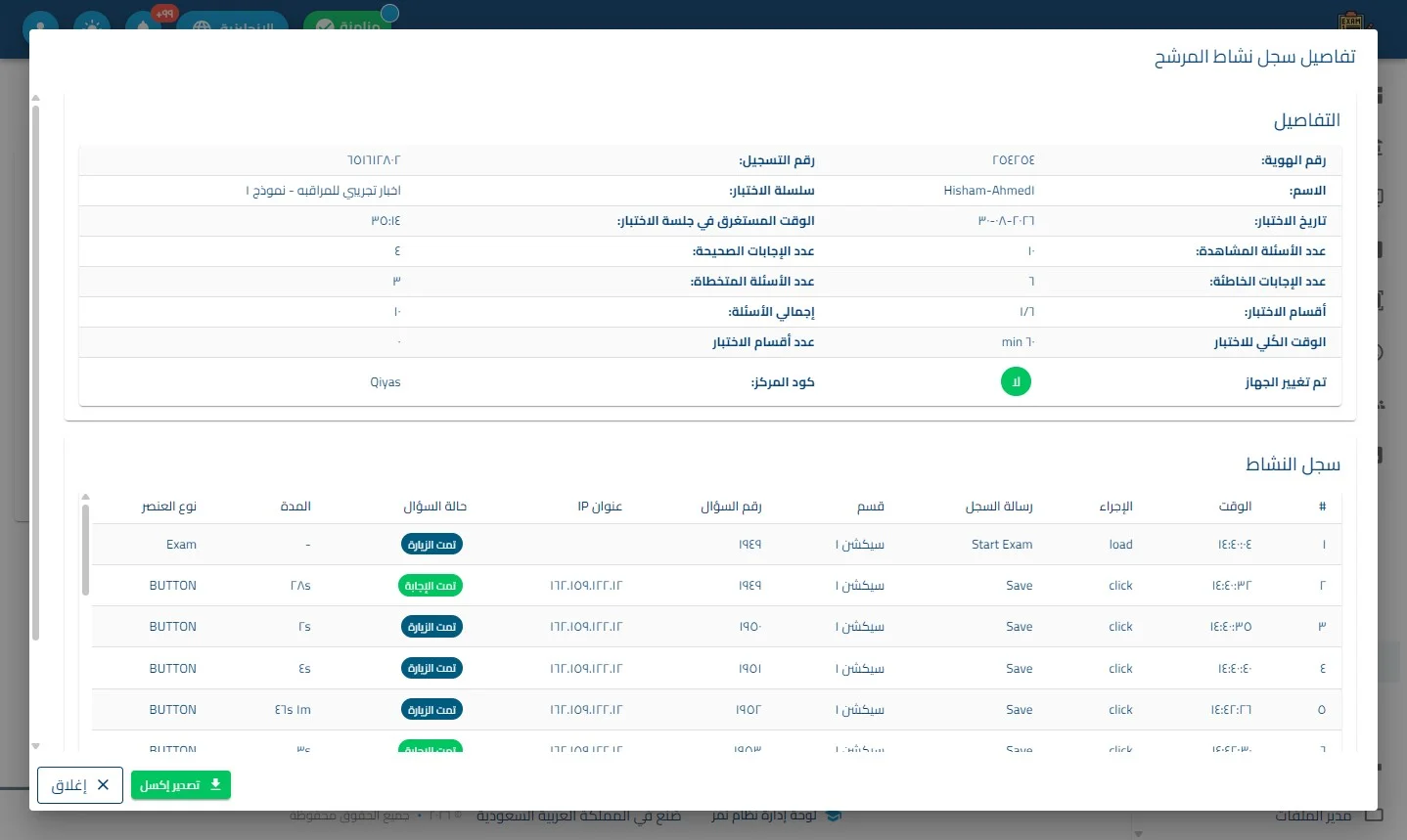Click the تمت الزيارة badge for question ١٩٥٢
This screenshot has width=1407, height=840.
(431, 710)
